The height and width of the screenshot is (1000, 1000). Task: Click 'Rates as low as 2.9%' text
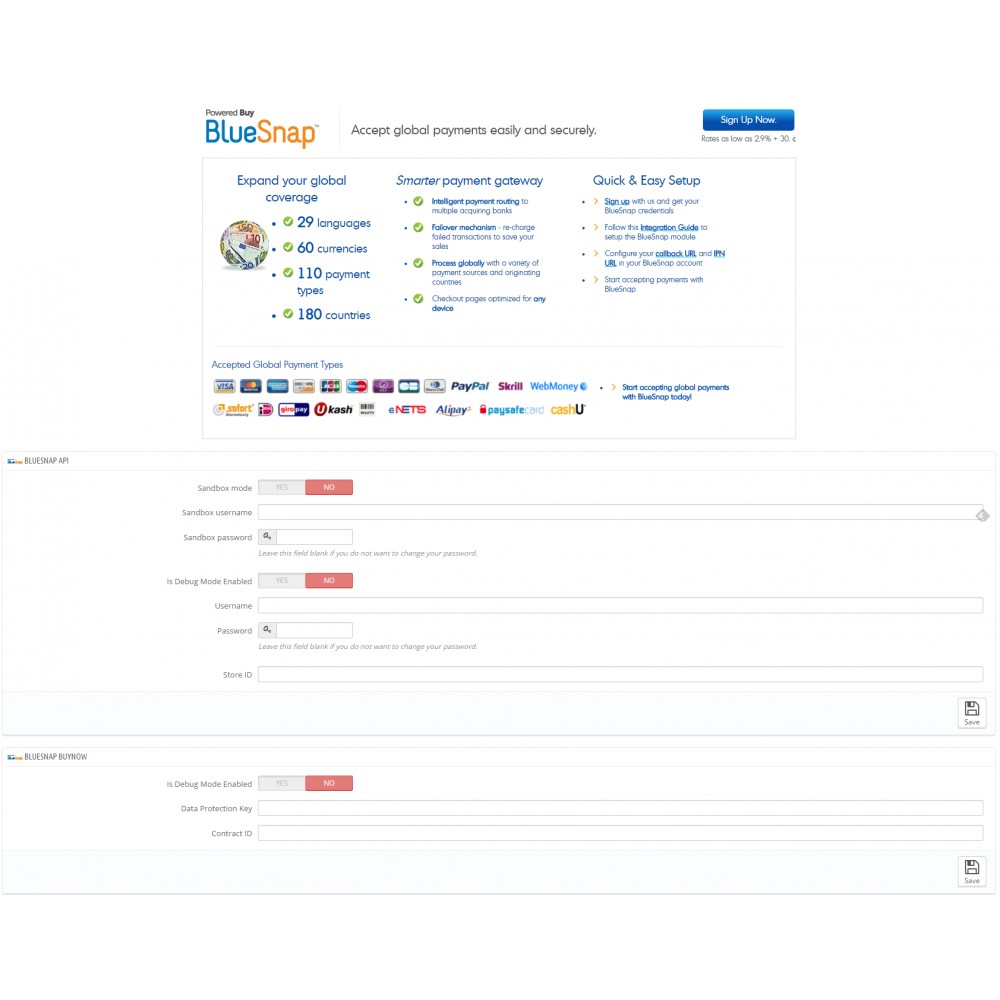coord(748,138)
